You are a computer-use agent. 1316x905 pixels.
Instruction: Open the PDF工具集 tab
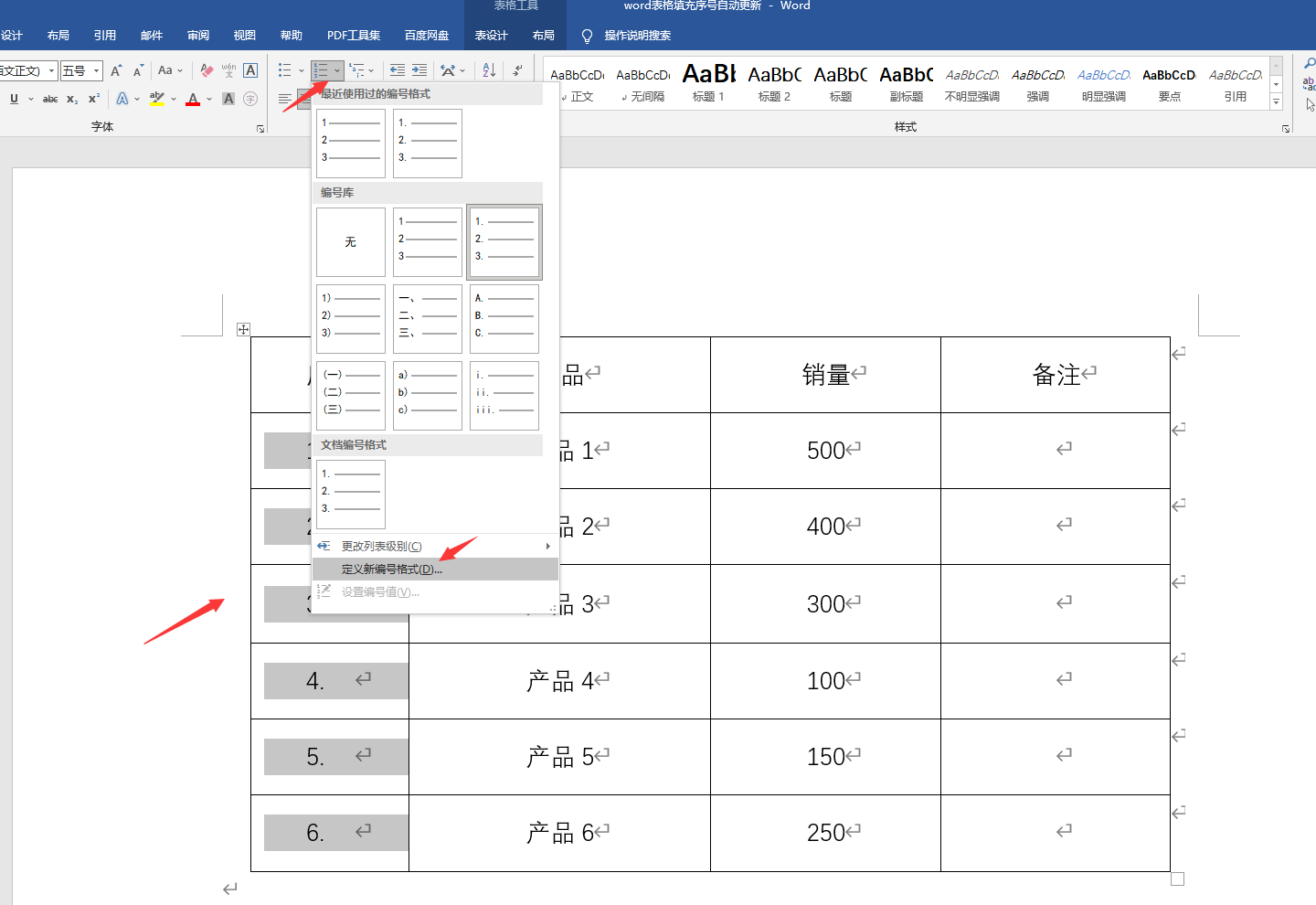[x=354, y=36]
